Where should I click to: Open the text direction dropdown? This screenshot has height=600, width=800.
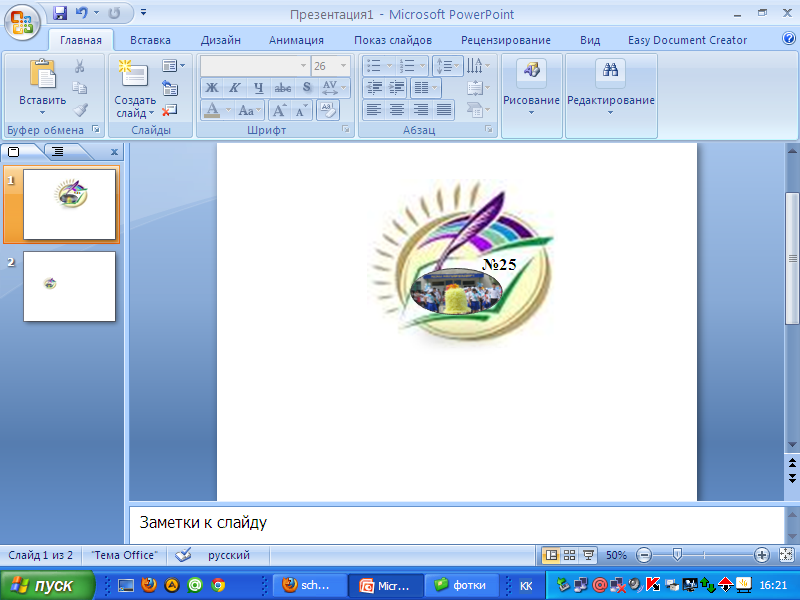[478, 66]
